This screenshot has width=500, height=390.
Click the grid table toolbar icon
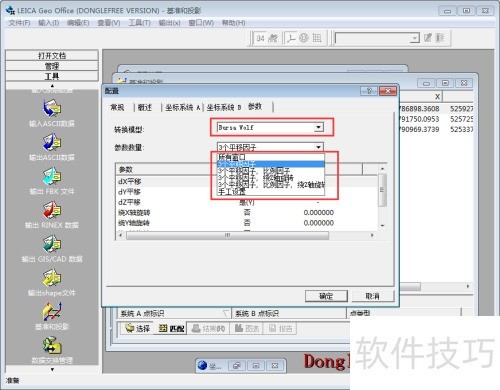point(317,38)
